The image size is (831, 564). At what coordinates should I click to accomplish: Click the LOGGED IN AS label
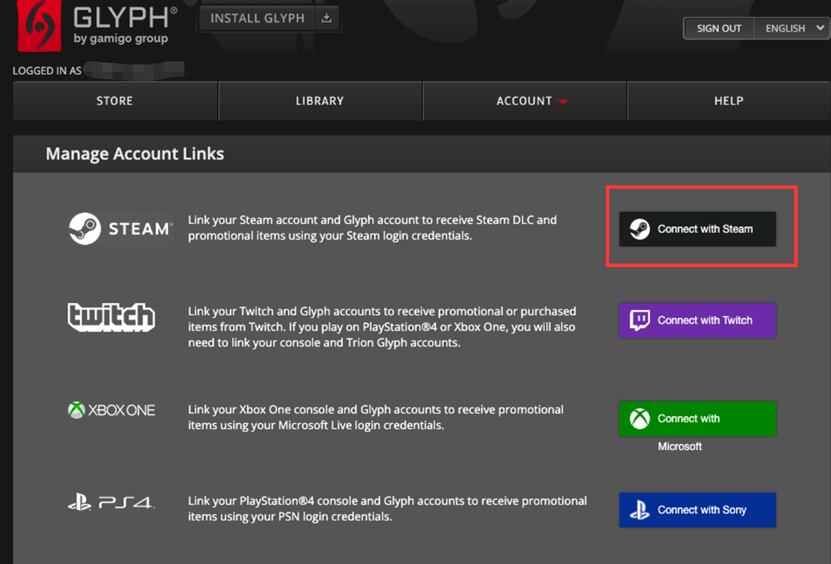[47, 70]
